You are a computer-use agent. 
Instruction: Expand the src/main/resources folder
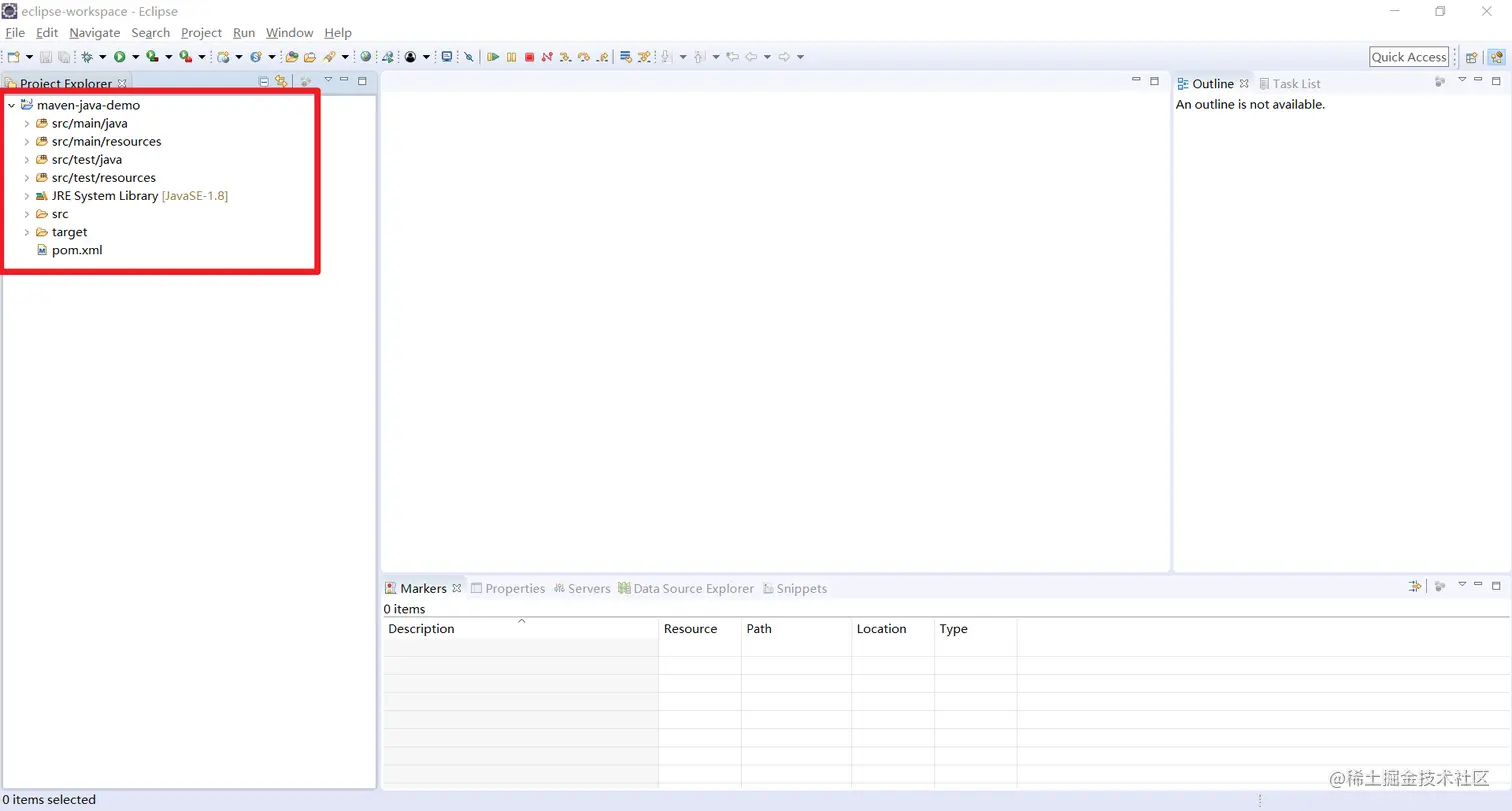tap(27, 142)
